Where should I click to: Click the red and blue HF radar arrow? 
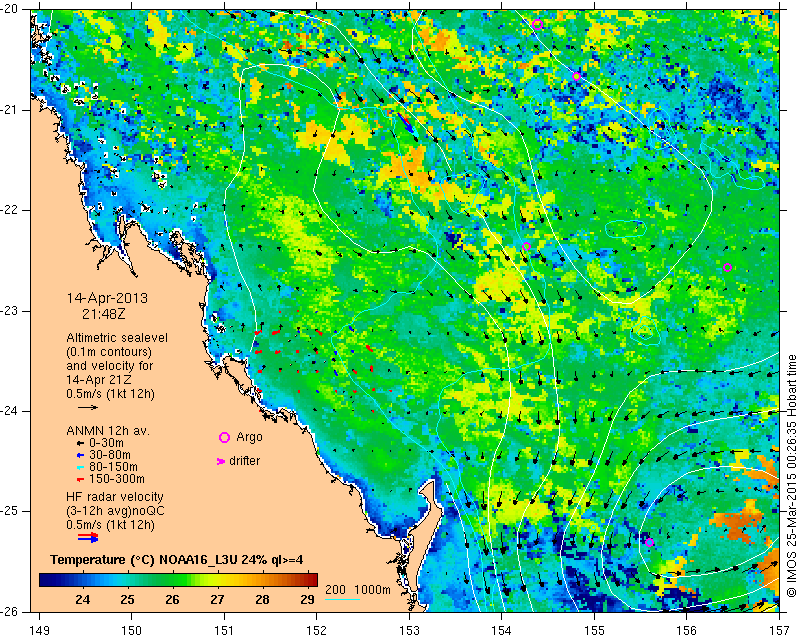[x=88, y=537]
